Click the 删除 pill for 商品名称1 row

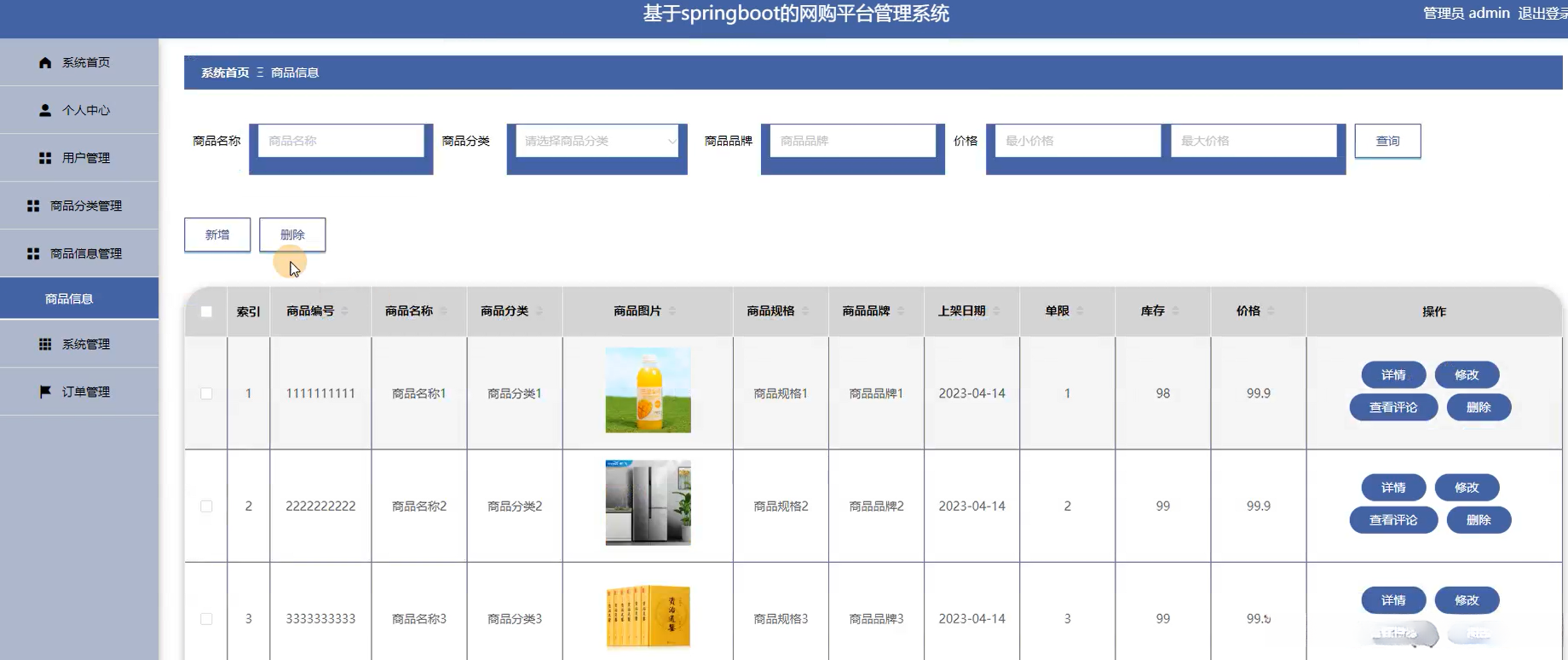click(1479, 408)
